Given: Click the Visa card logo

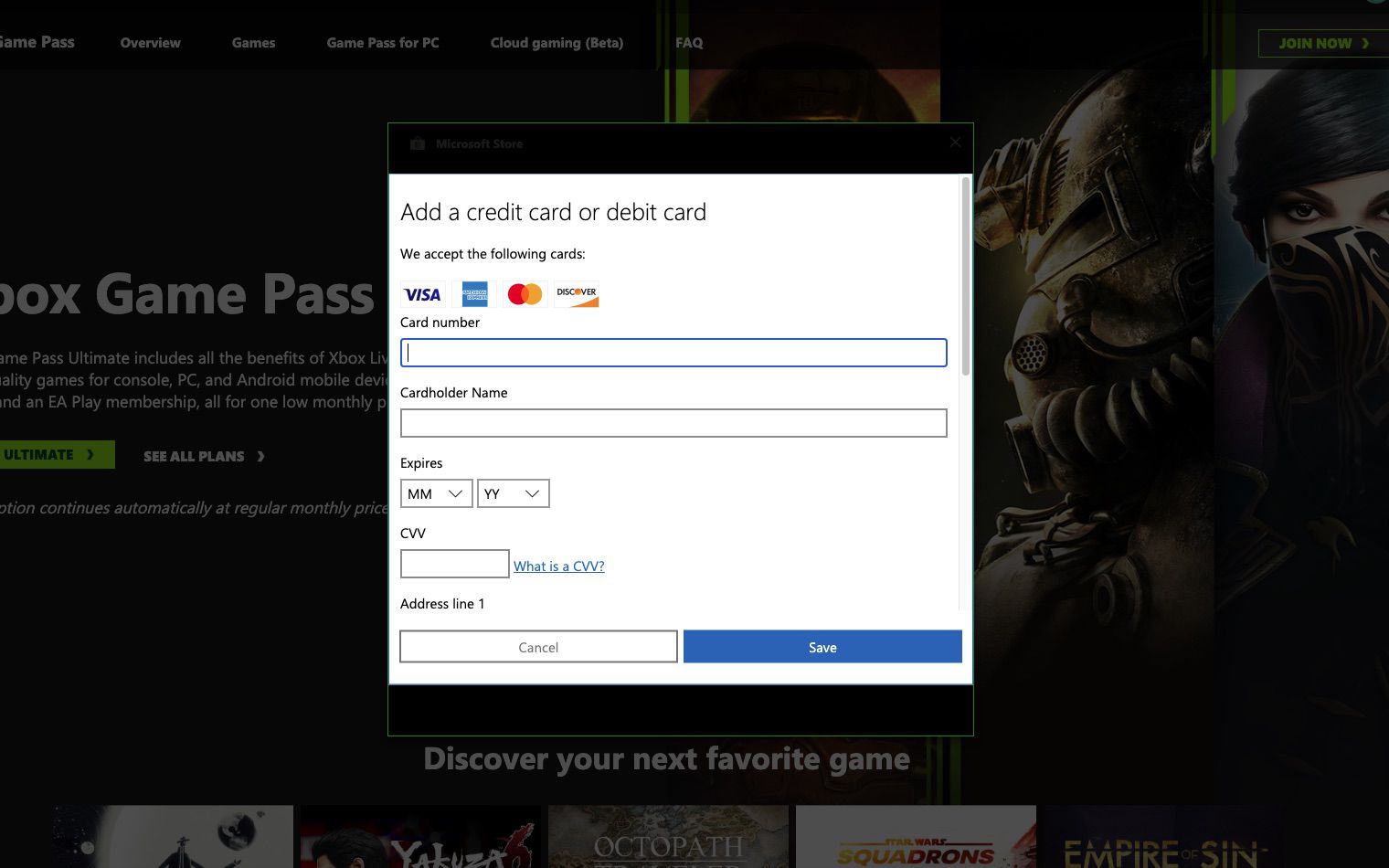Looking at the screenshot, I should [423, 294].
